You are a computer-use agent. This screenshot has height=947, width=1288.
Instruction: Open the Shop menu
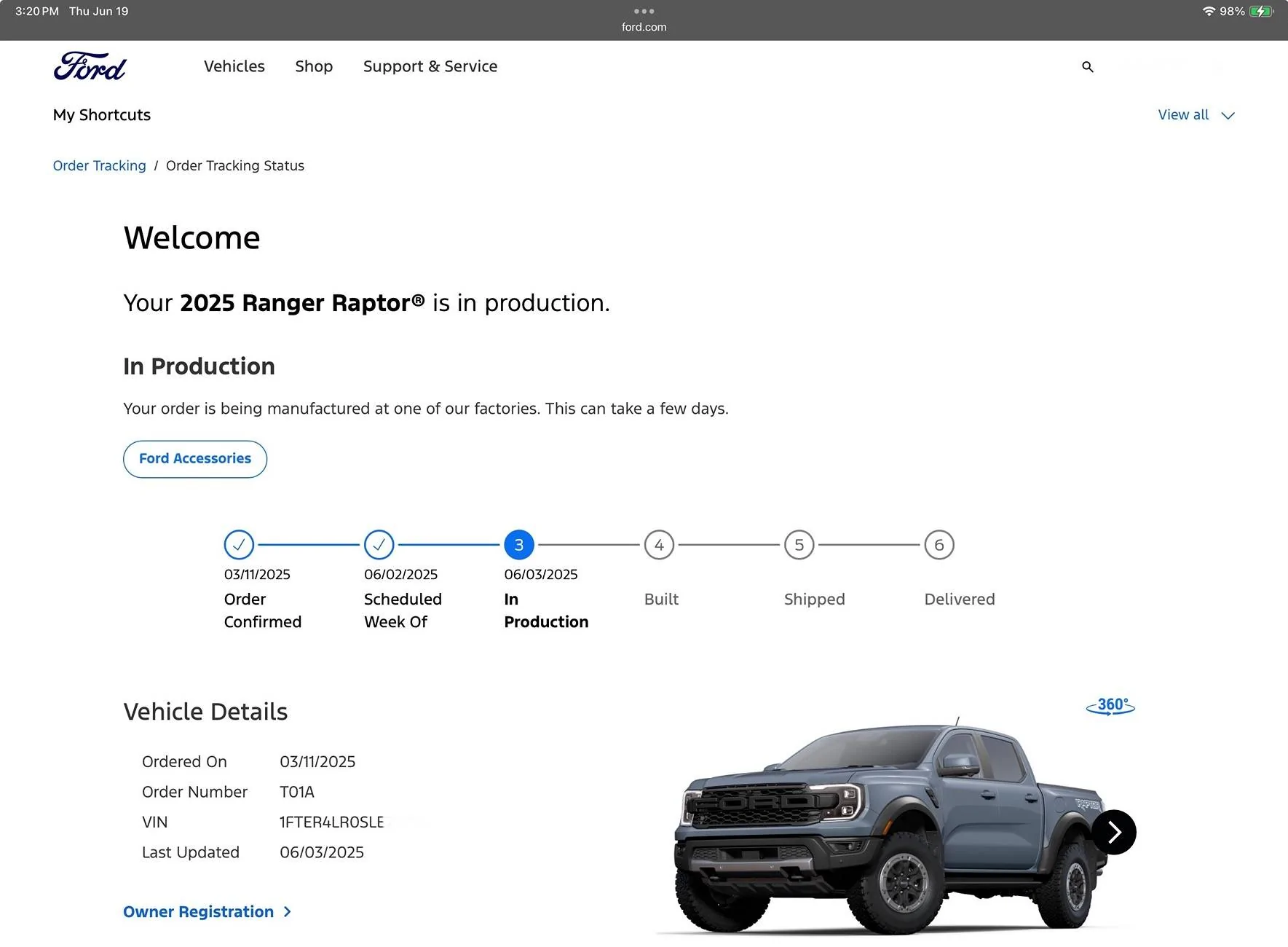coord(314,66)
